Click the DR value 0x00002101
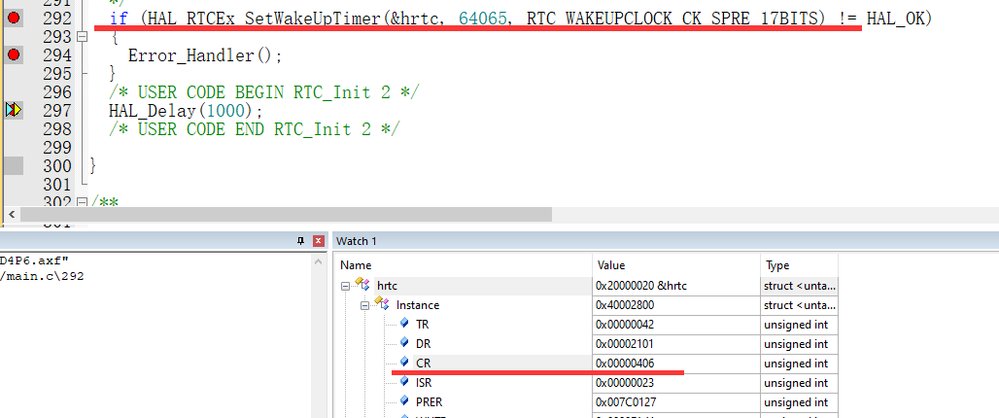Image resolution: width=999 pixels, height=418 pixels. point(625,344)
